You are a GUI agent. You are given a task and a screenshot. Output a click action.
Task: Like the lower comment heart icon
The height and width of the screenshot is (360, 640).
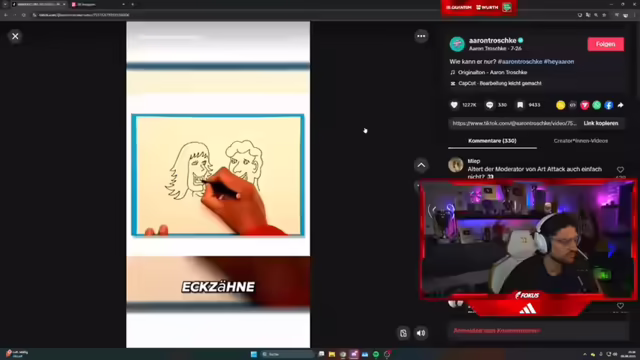[620, 306]
